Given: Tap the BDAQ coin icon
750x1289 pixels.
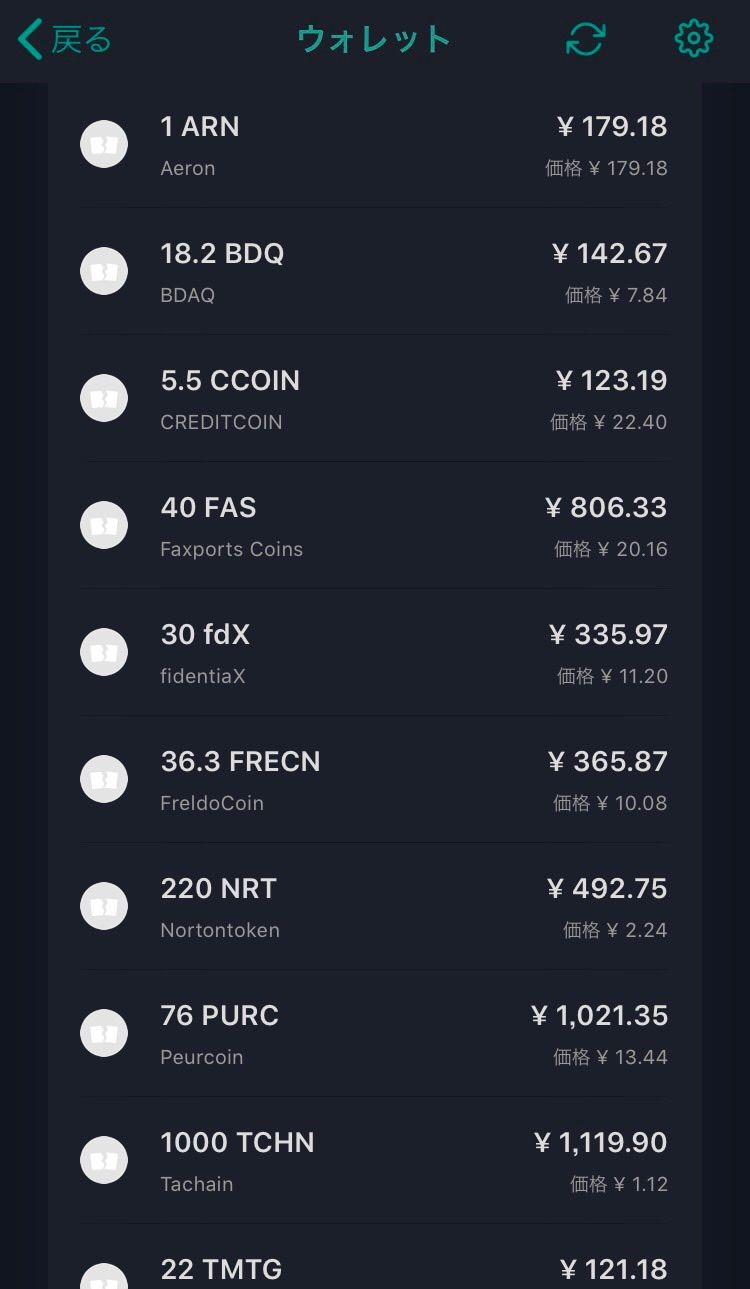Looking at the screenshot, I should (x=104, y=271).
